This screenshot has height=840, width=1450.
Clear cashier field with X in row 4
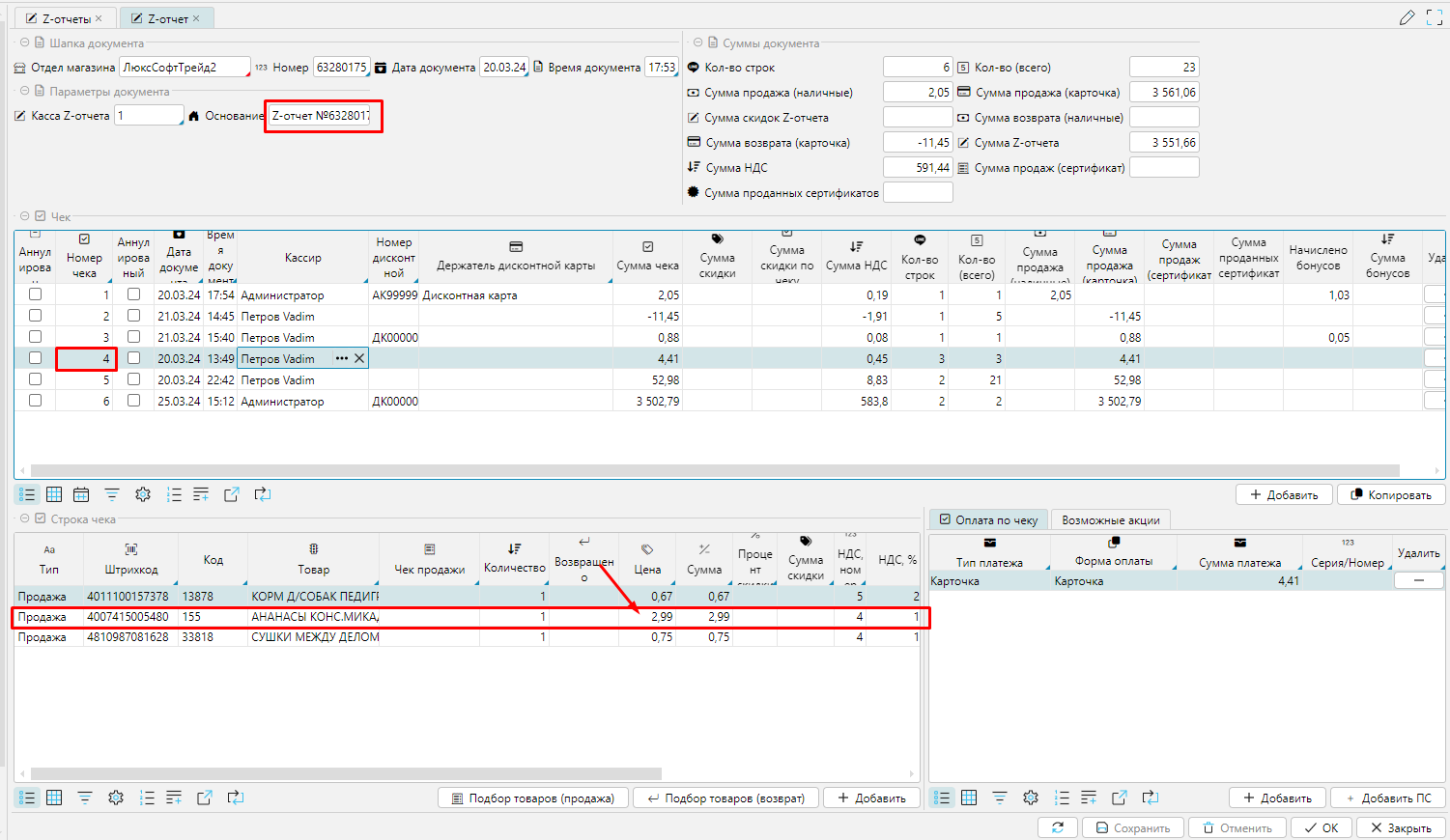pos(359,358)
